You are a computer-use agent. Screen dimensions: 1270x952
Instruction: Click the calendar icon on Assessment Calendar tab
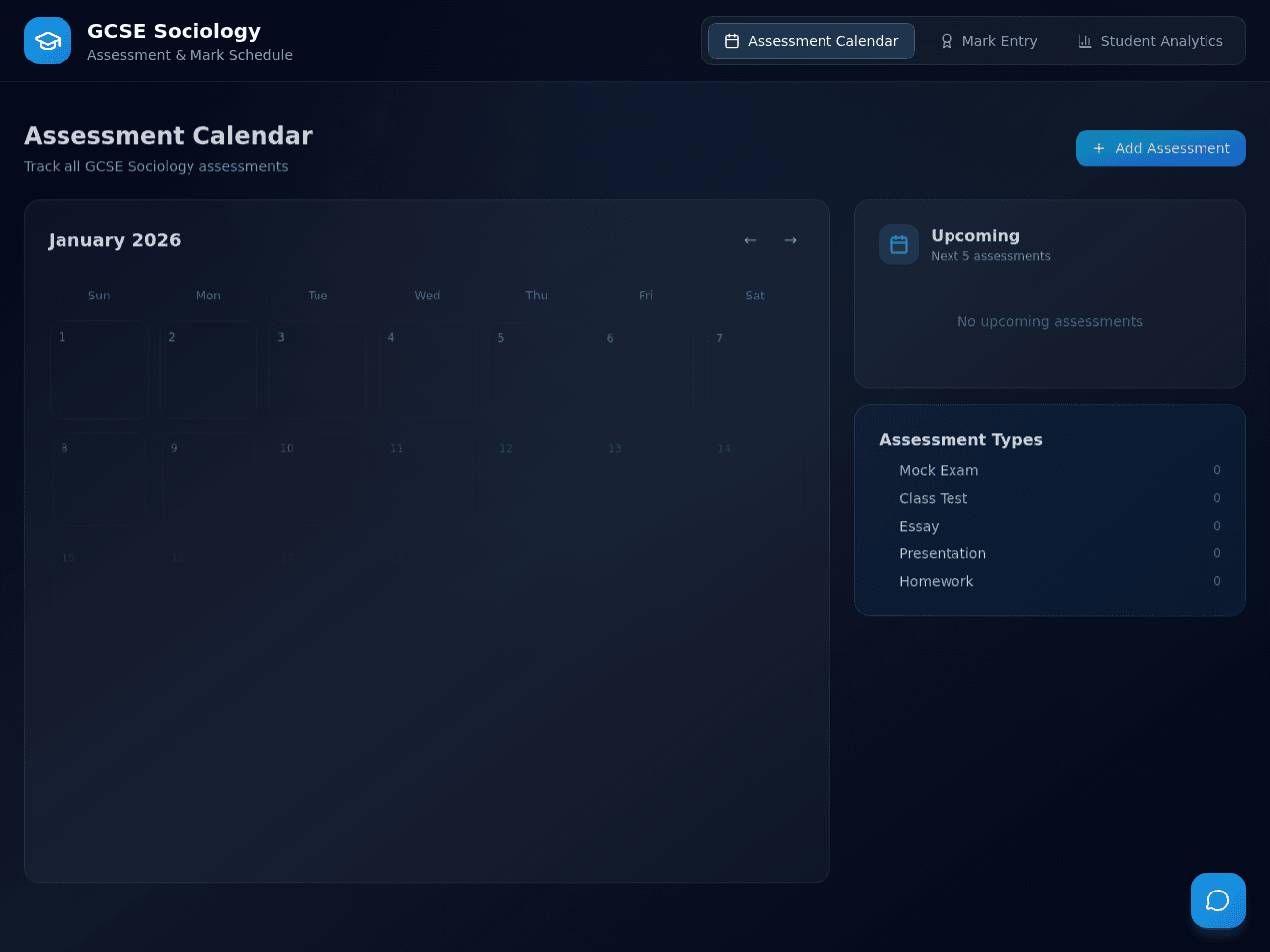coord(732,41)
